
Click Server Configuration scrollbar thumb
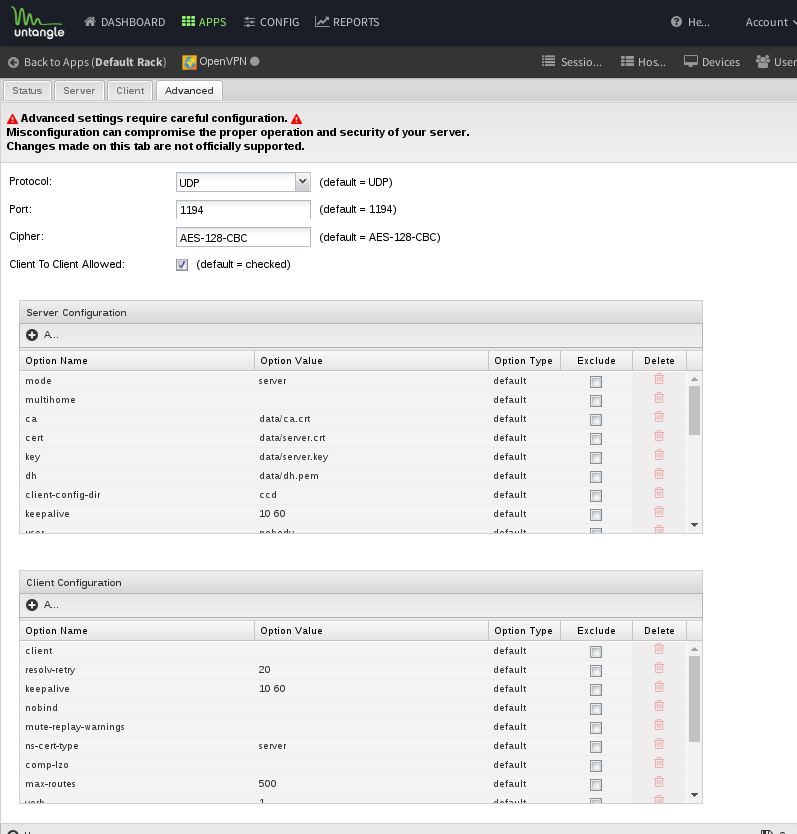[694, 410]
